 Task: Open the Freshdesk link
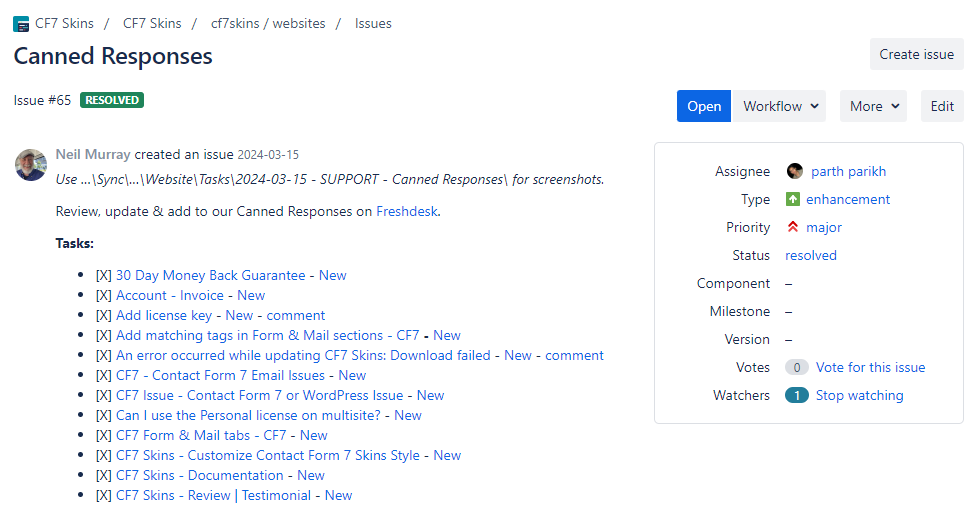click(x=407, y=211)
